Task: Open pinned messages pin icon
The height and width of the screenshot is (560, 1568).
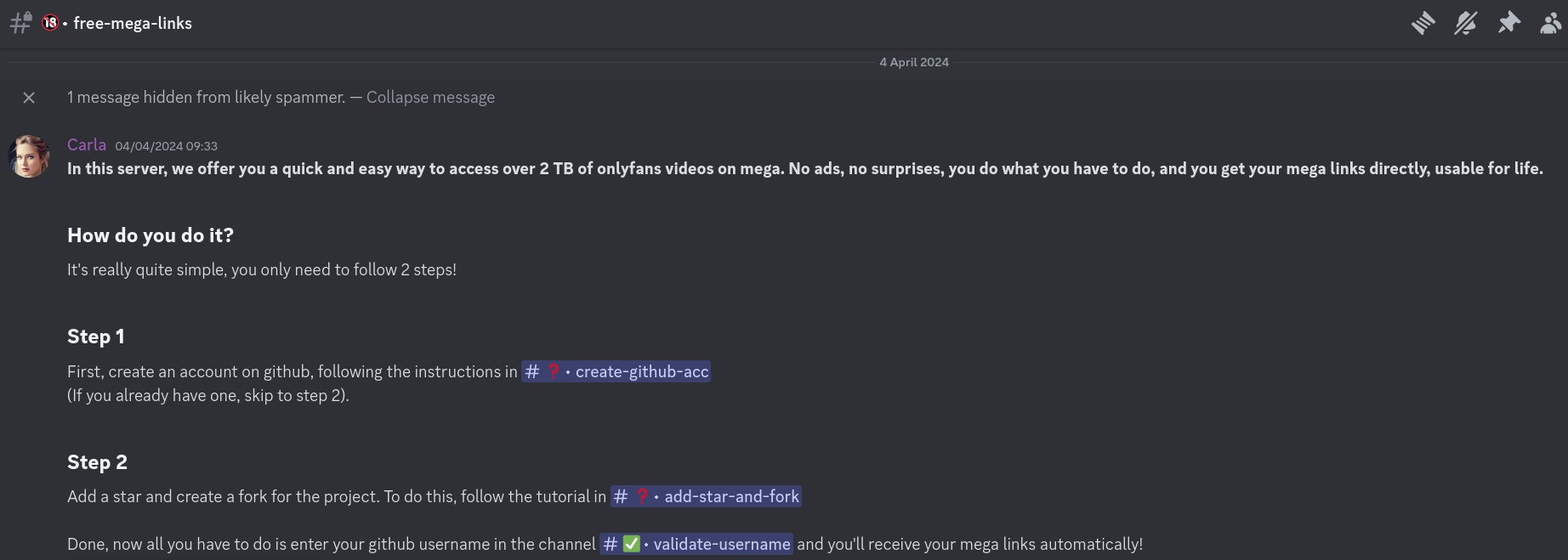Action: coord(1508,23)
